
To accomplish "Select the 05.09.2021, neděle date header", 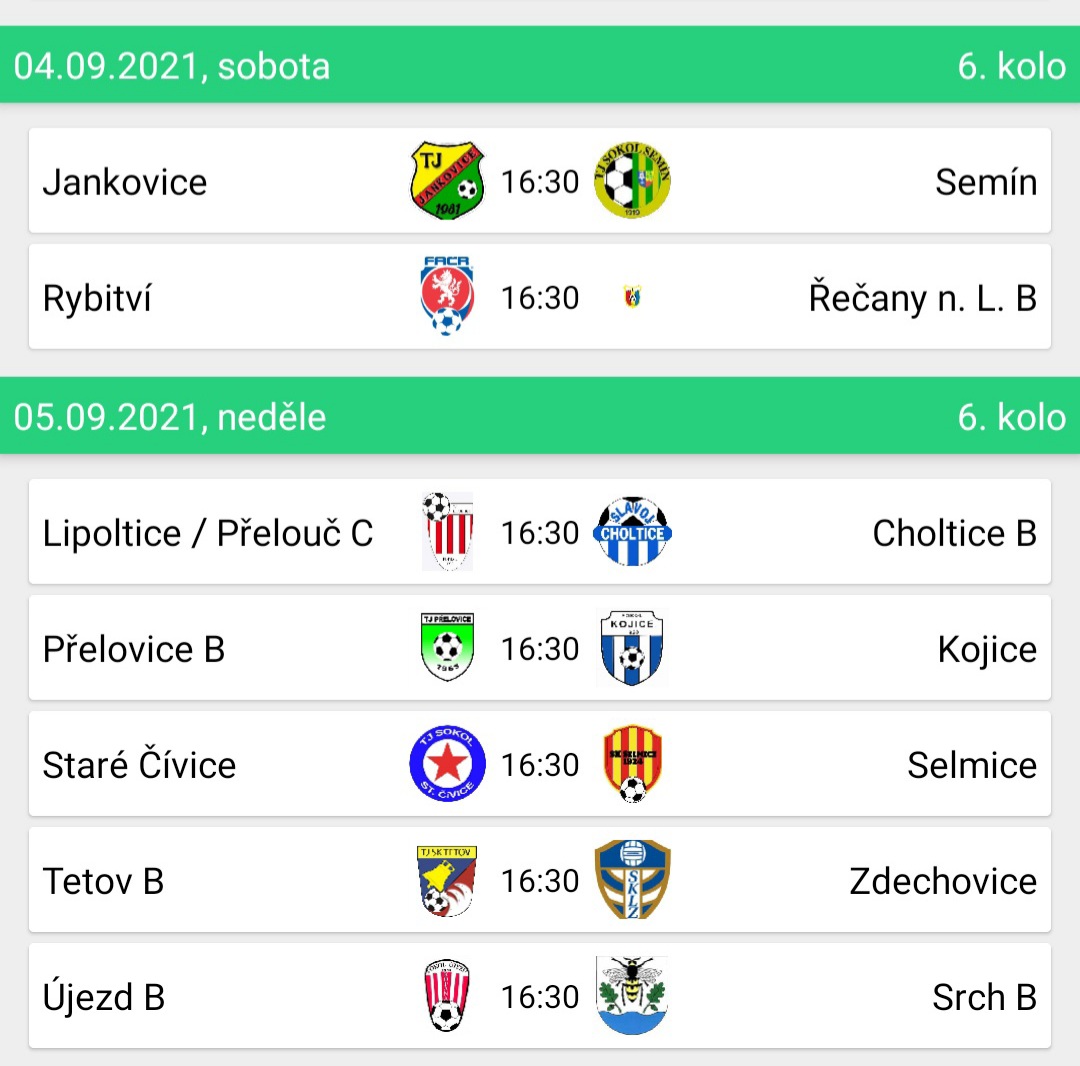I will (540, 416).
